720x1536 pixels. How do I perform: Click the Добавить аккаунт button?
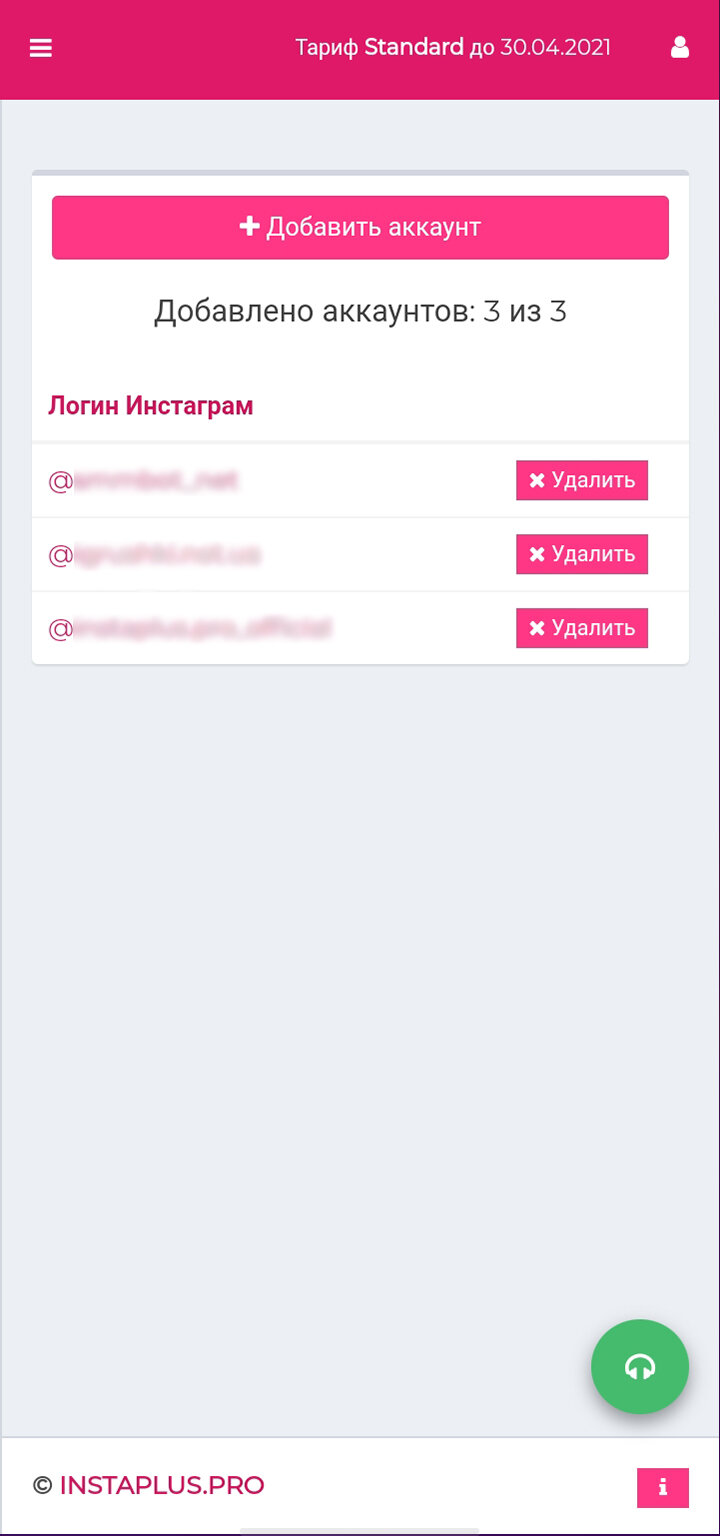click(360, 227)
